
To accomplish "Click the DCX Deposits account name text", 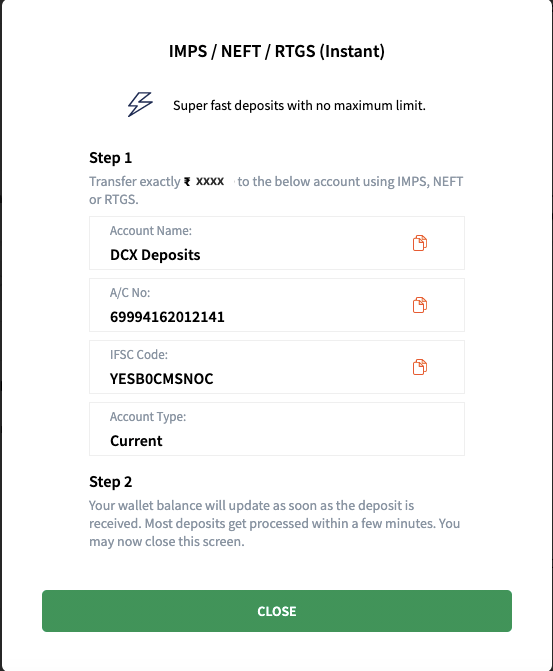I will click(155, 255).
